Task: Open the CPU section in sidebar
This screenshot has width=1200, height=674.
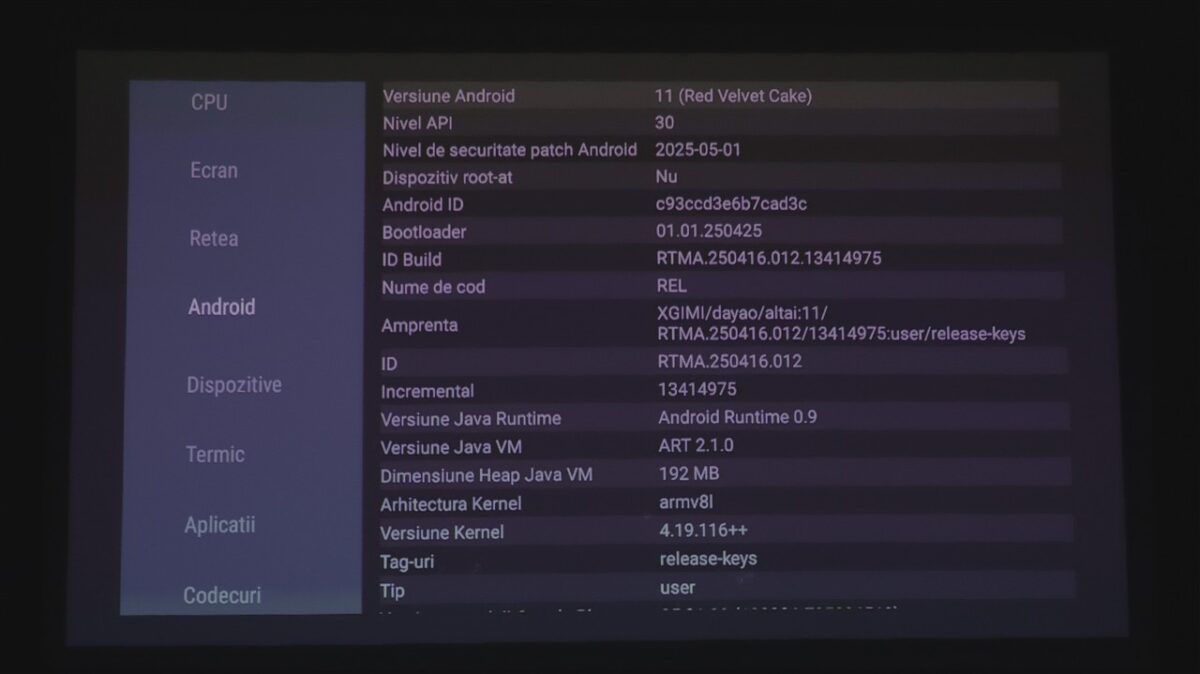Action: point(209,102)
